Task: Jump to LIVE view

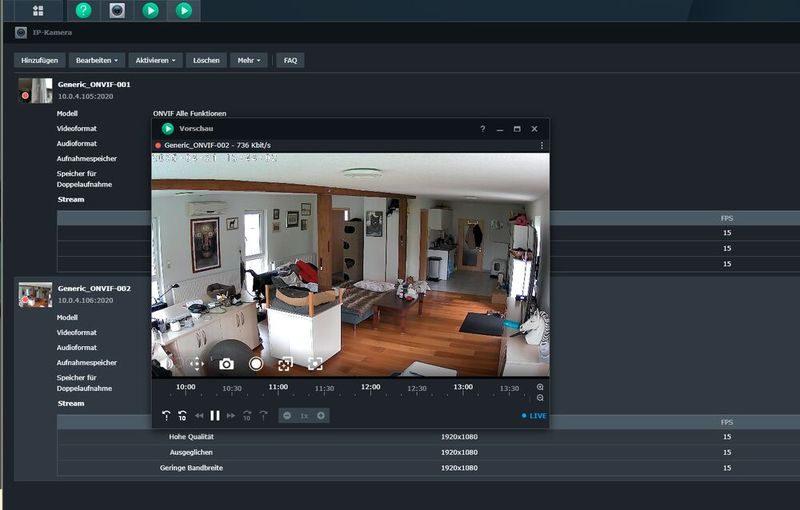Action: click(x=534, y=415)
